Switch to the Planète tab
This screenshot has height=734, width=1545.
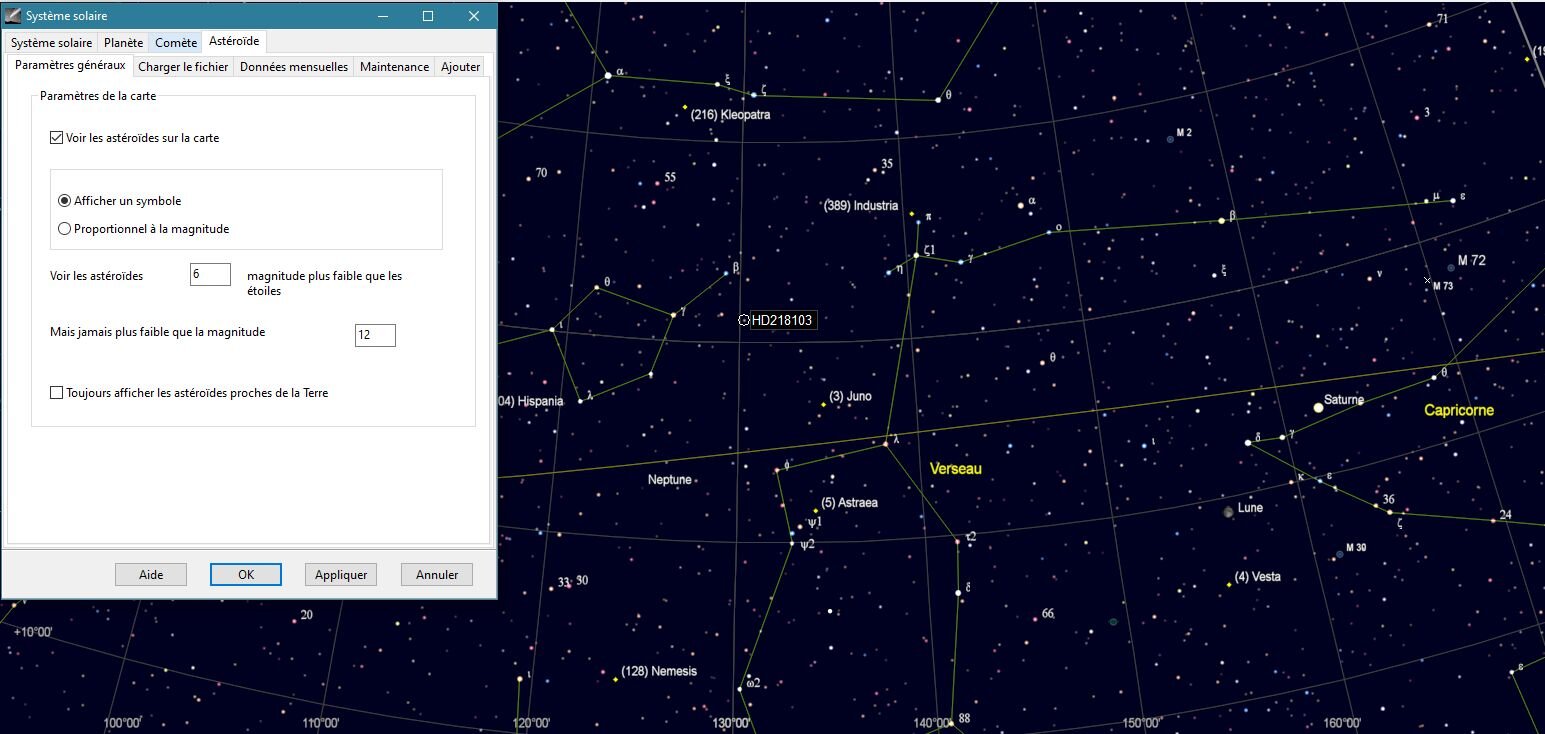[123, 42]
